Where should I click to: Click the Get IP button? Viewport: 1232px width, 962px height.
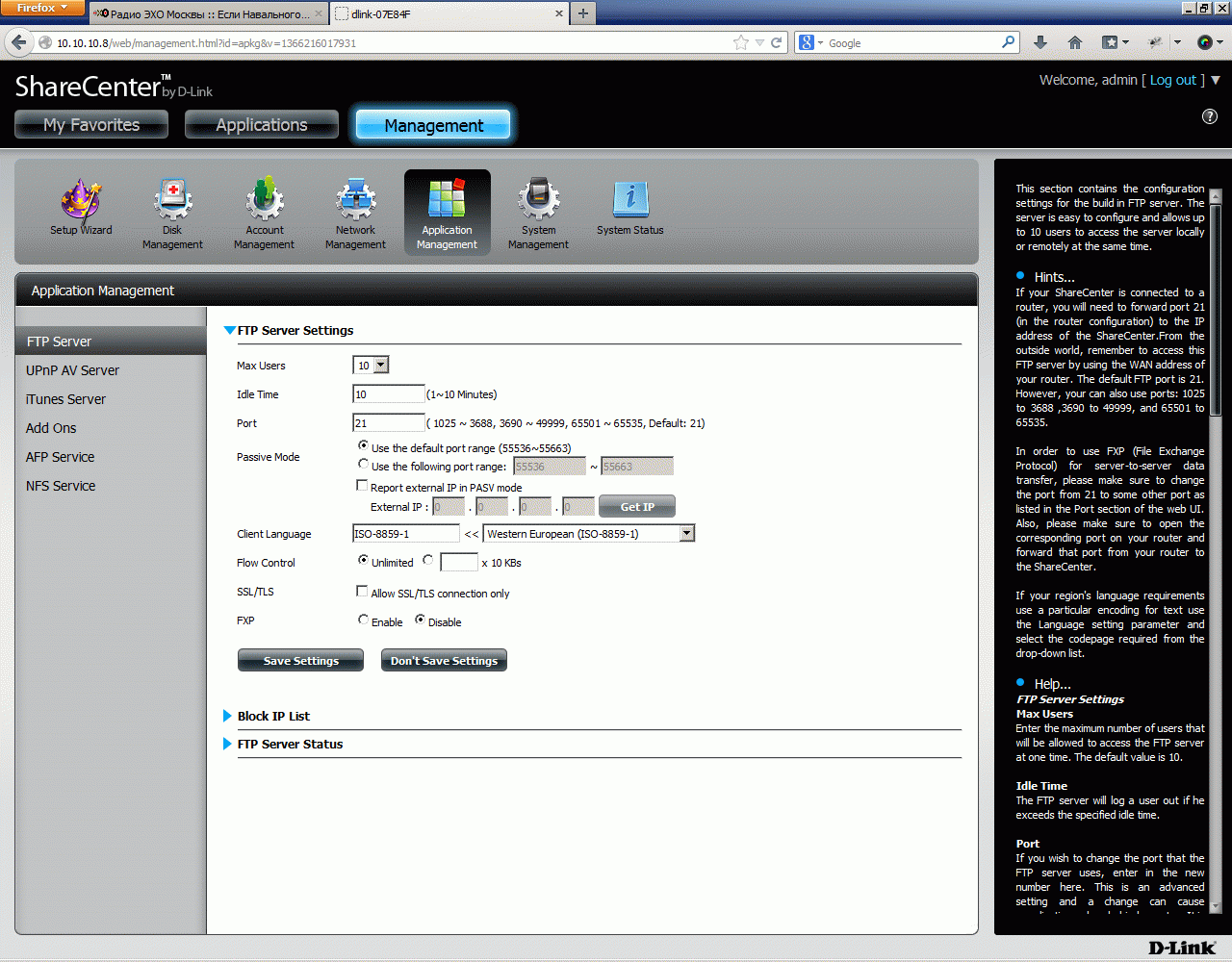(637, 507)
